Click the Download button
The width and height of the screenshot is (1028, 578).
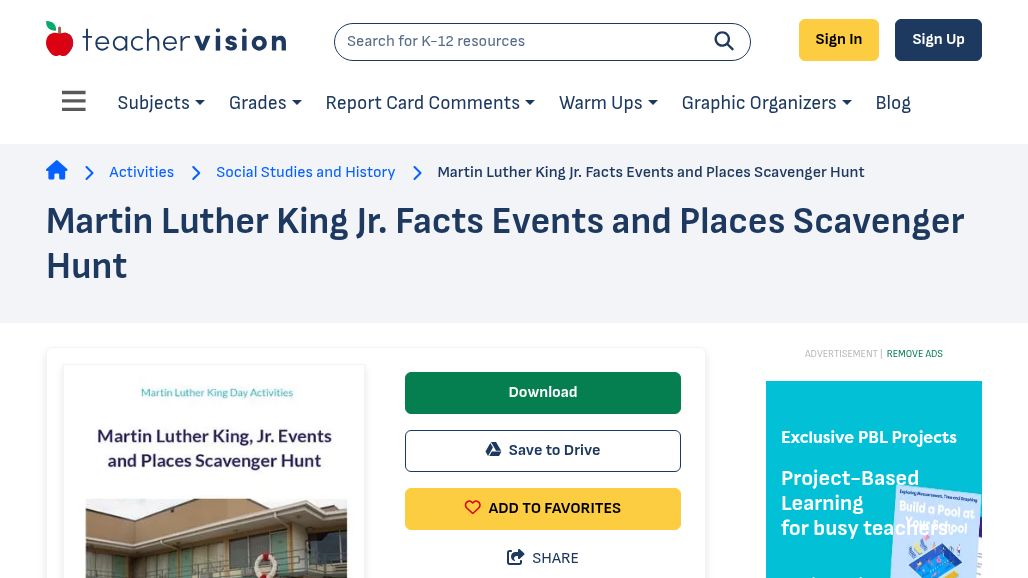(543, 392)
